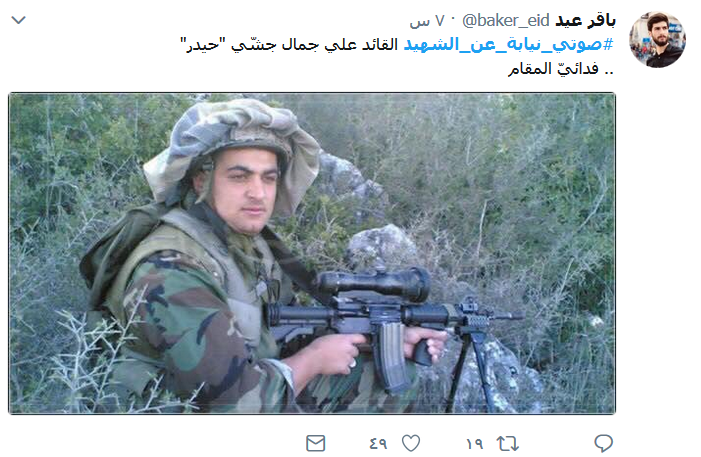Image resolution: width=701 pixels, height=457 pixels.
Task: Click the quoted word "حيدر" in tweet
Action: click(x=203, y=45)
